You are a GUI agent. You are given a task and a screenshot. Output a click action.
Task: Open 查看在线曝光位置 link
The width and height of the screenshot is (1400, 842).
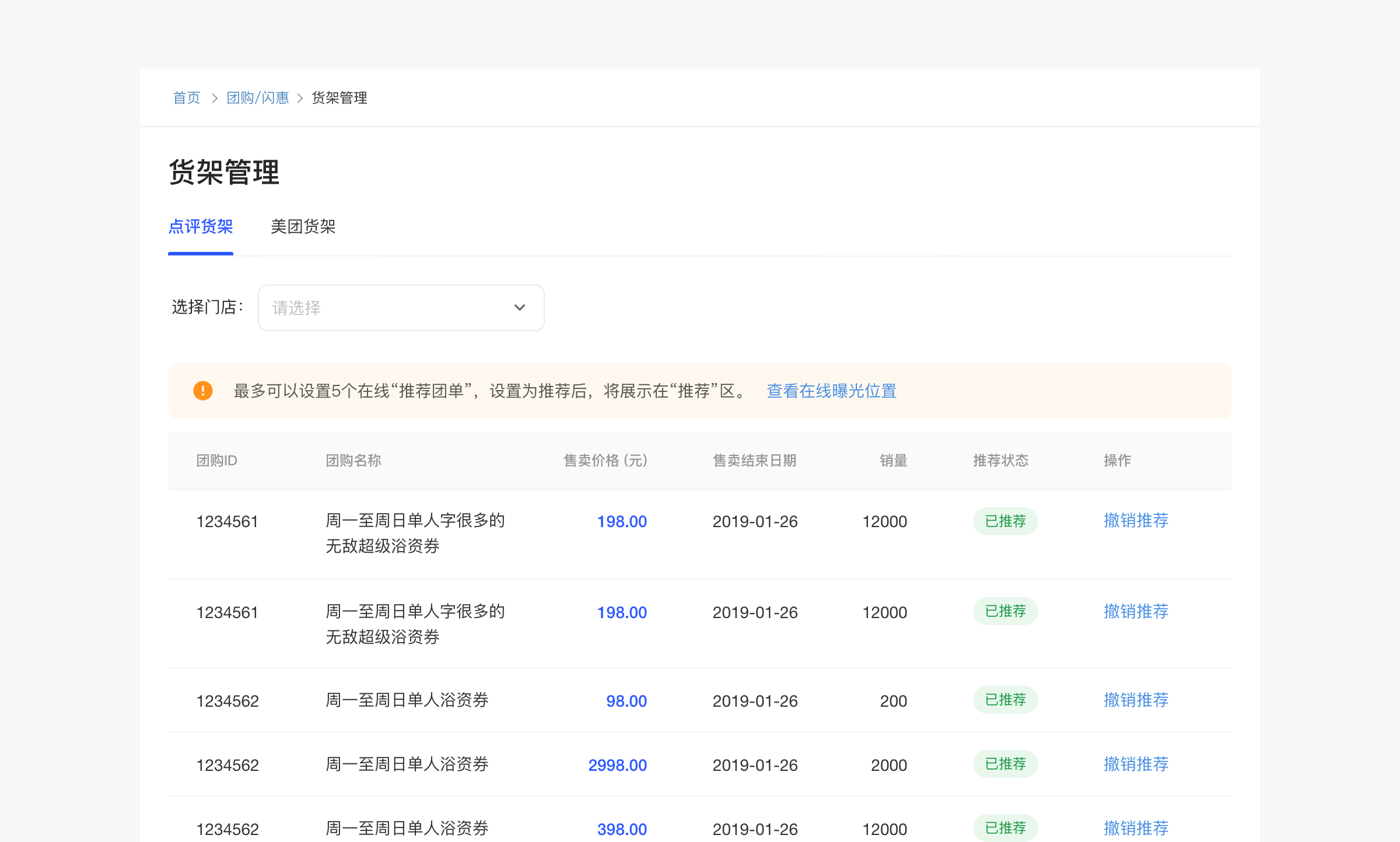(832, 391)
